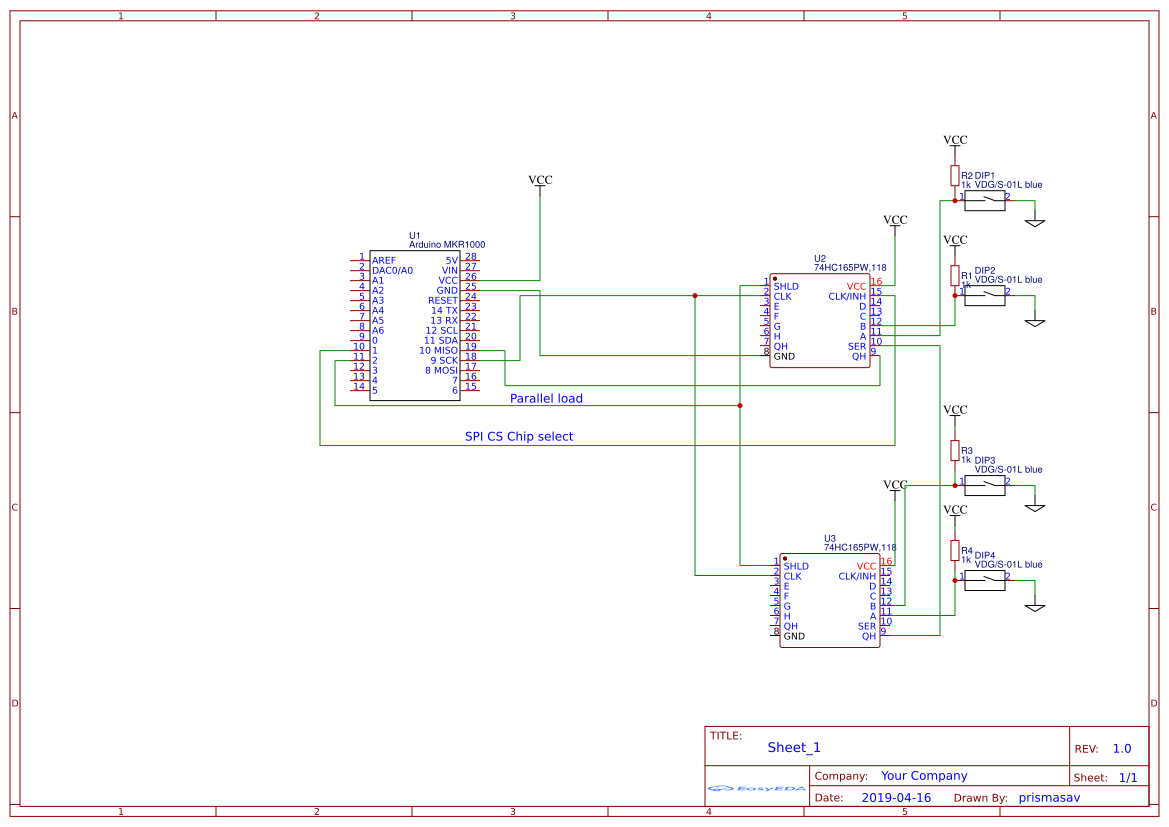The image size is (1169, 827).
Task: Click the EasyEDA logo in the title block
Action: pos(755,789)
